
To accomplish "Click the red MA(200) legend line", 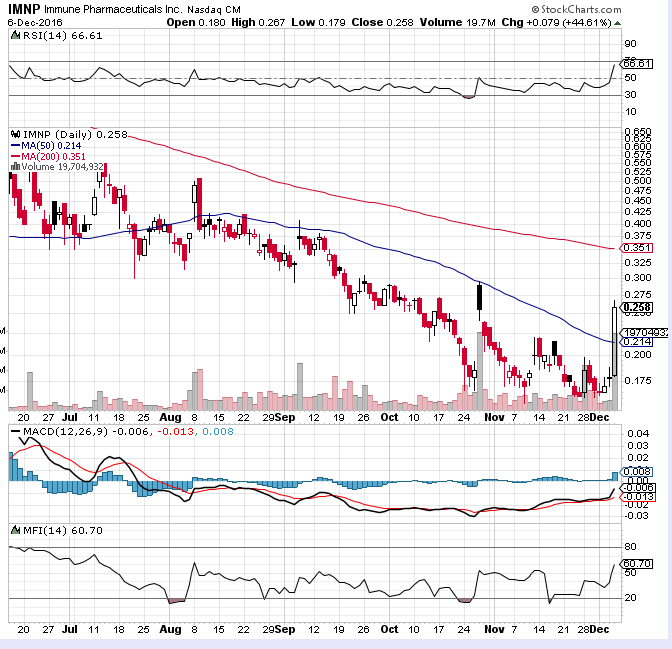I will coord(14,156).
